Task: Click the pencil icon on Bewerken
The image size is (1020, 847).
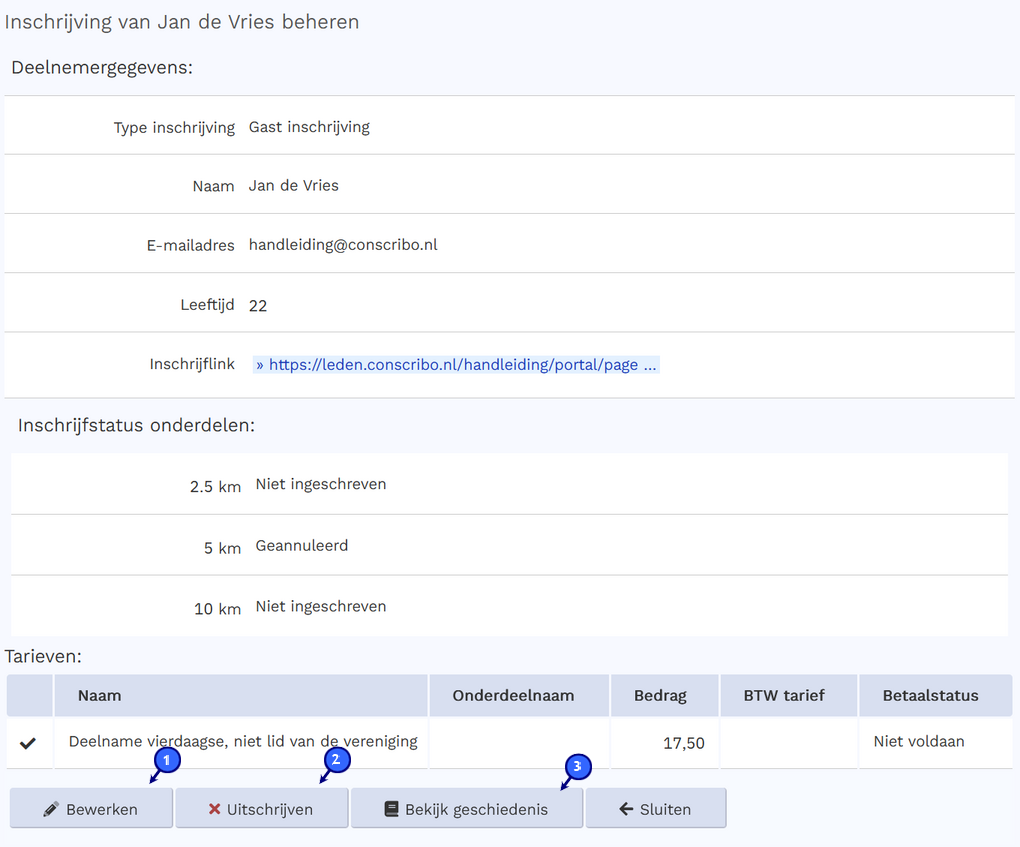Action: click(52, 810)
